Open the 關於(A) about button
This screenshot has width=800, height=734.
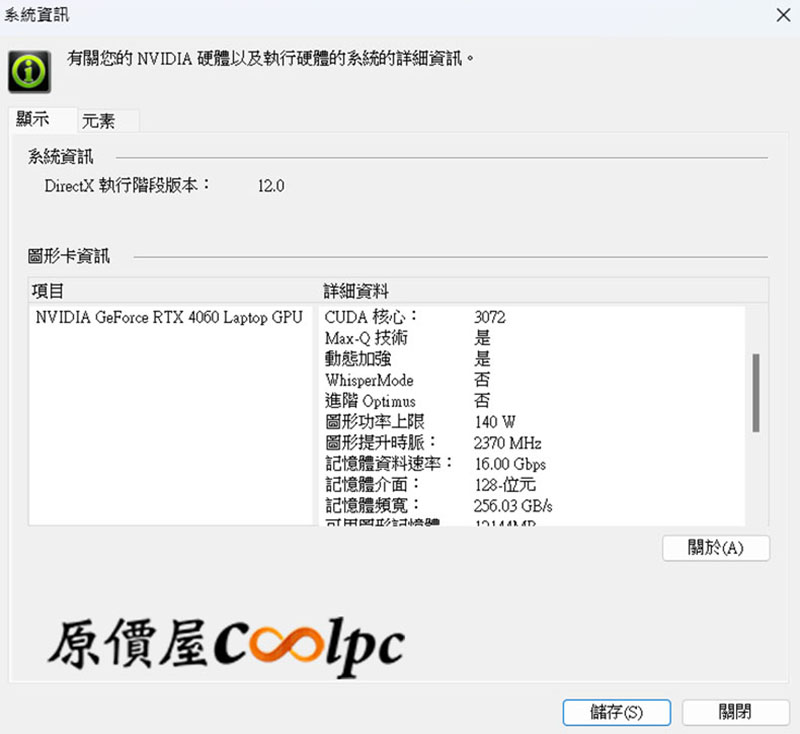[715, 548]
